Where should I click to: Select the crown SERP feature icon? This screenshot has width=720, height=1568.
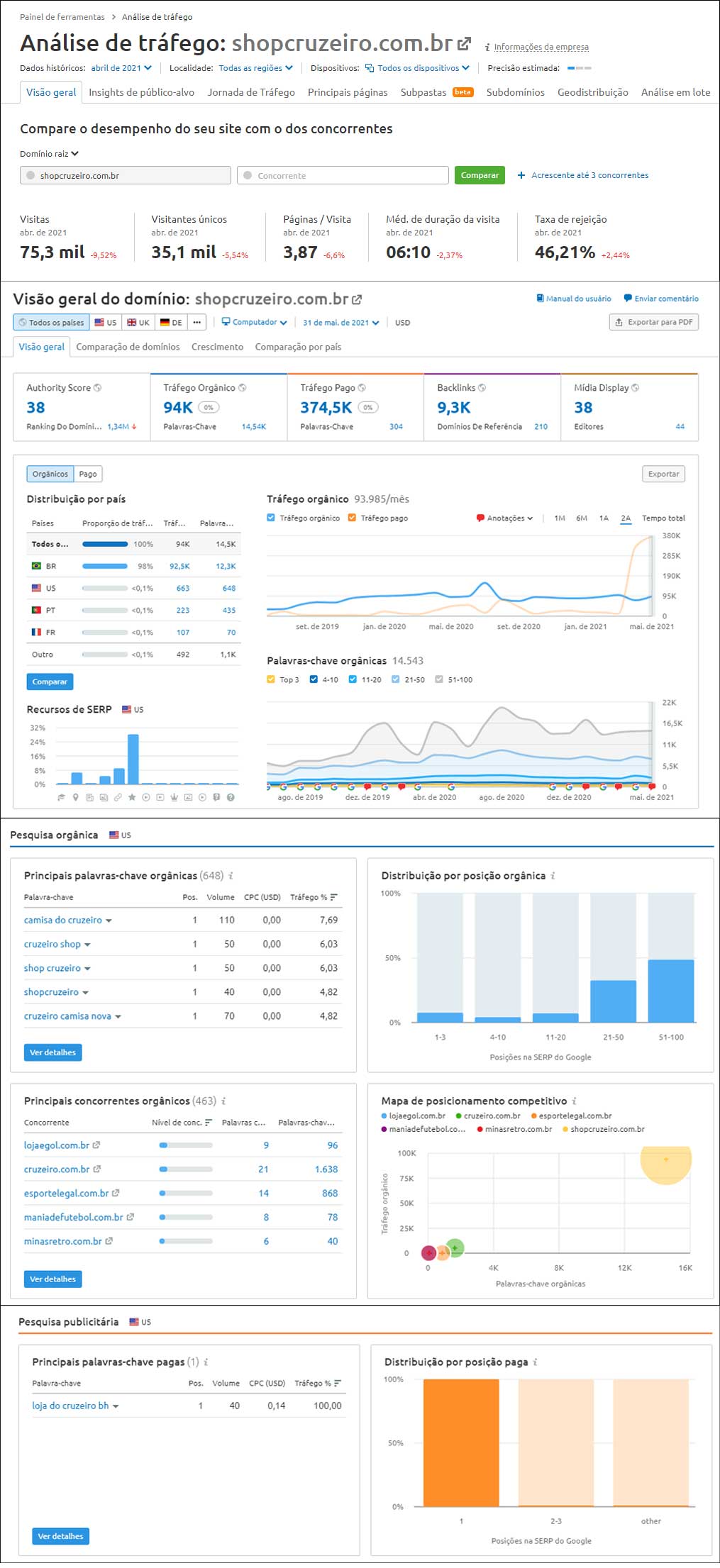pos(174,798)
